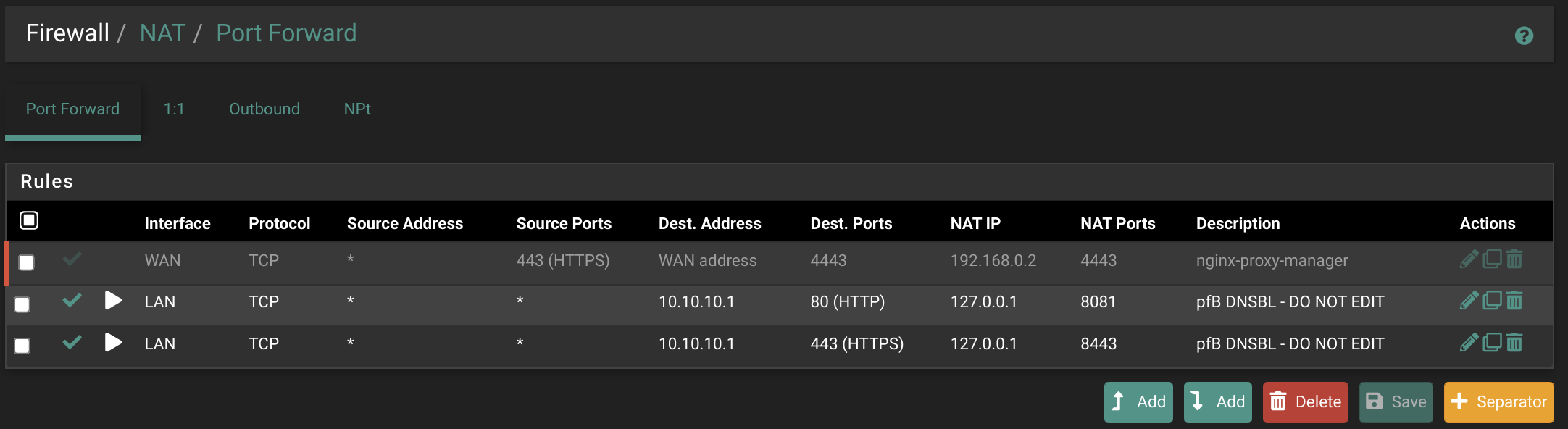Go to the NPt tab

[x=357, y=109]
